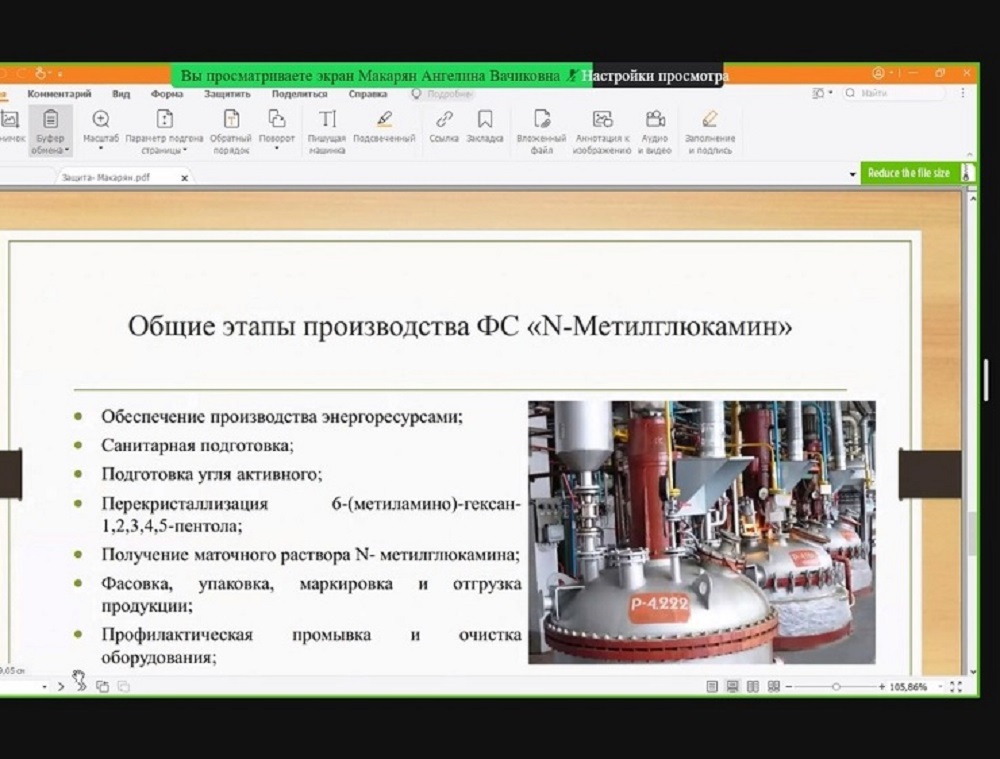Open Аннотация к изображению tool
The width and height of the screenshot is (1000, 759).
click(x=602, y=120)
